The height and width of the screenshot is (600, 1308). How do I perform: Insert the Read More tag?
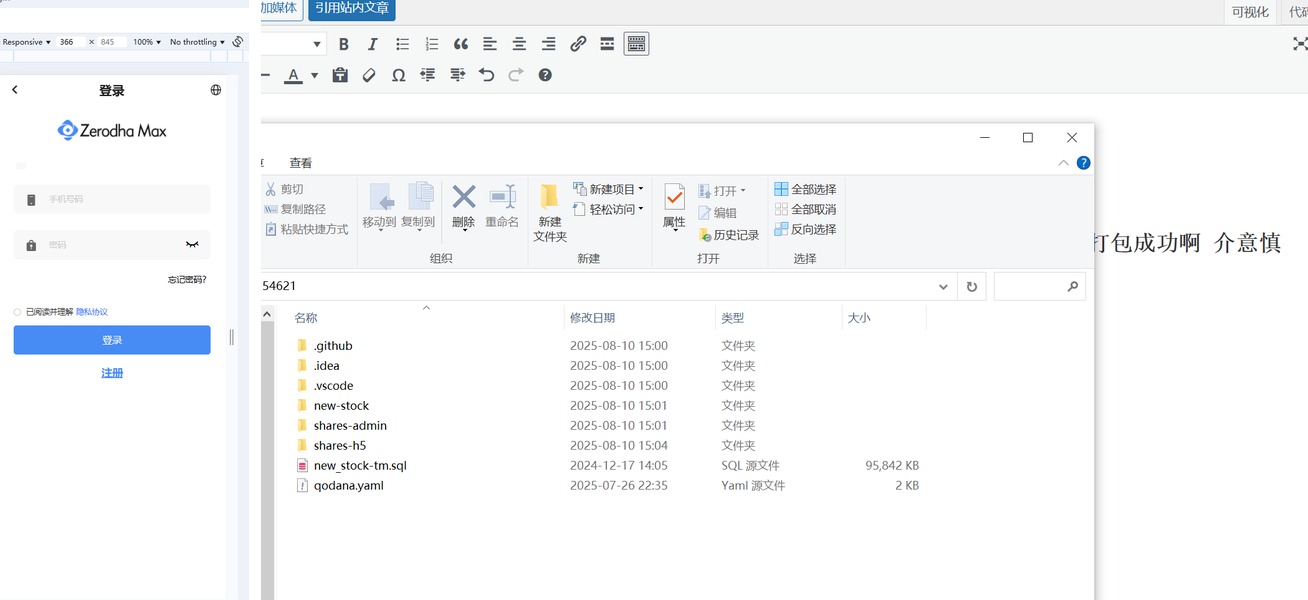coord(607,44)
